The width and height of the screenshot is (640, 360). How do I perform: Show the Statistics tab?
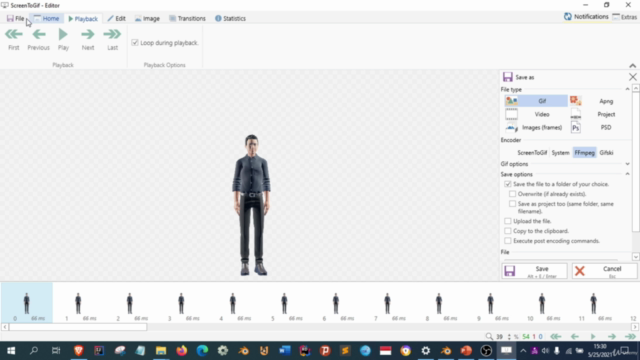pos(230,18)
